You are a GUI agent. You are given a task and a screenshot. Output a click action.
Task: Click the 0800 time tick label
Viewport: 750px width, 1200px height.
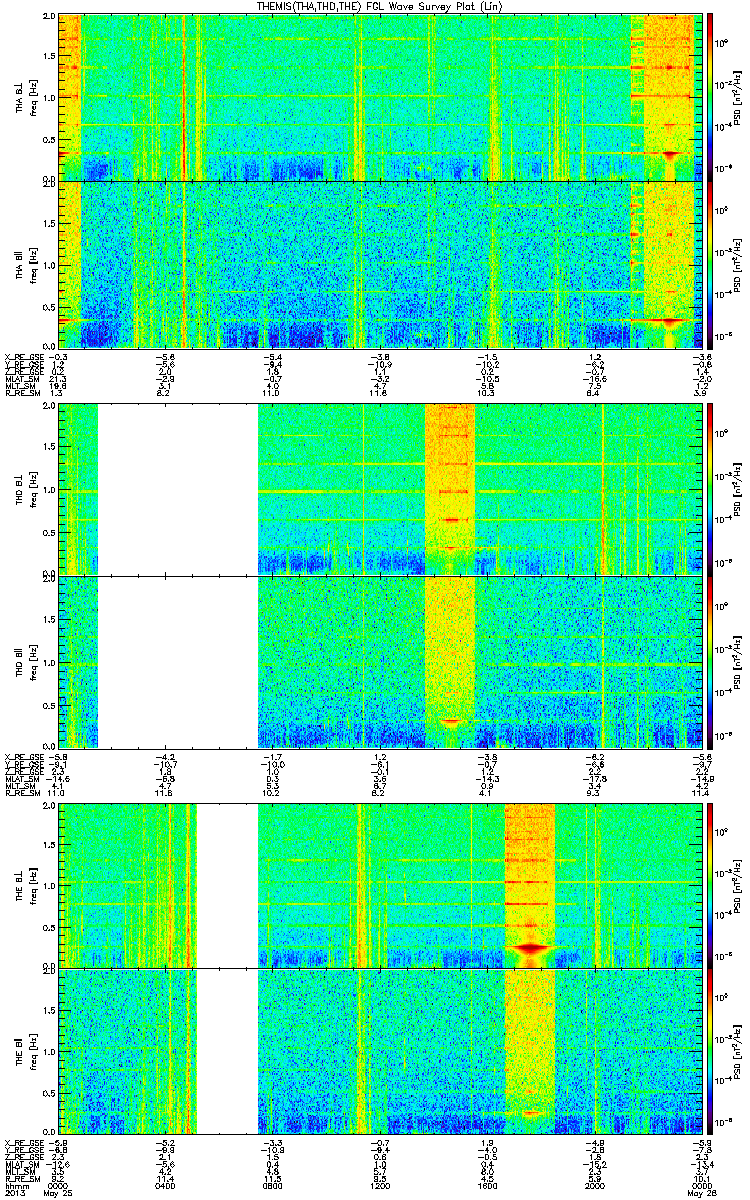(272, 1186)
